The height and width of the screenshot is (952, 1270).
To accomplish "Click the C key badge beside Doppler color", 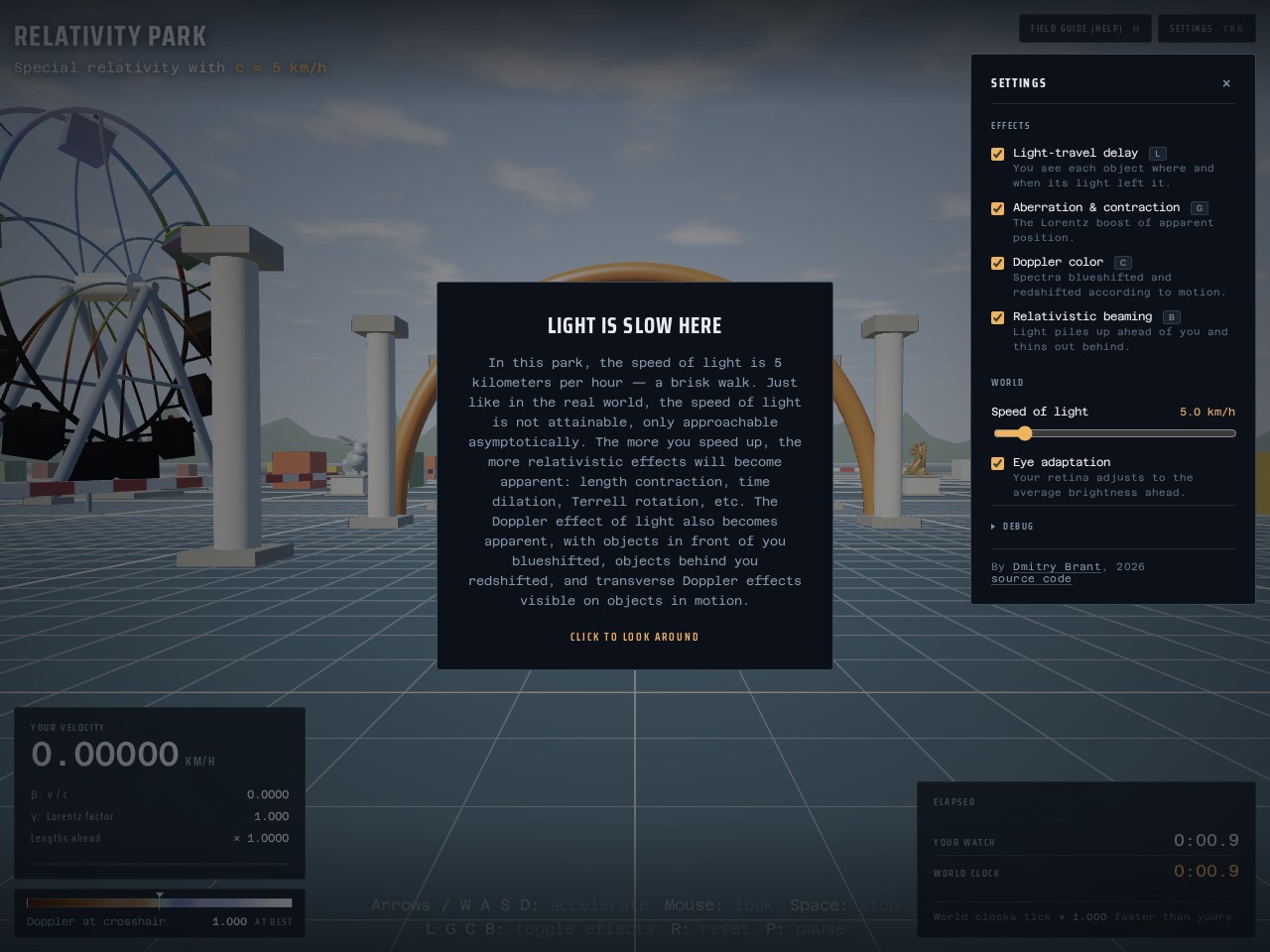I will [1122, 263].
